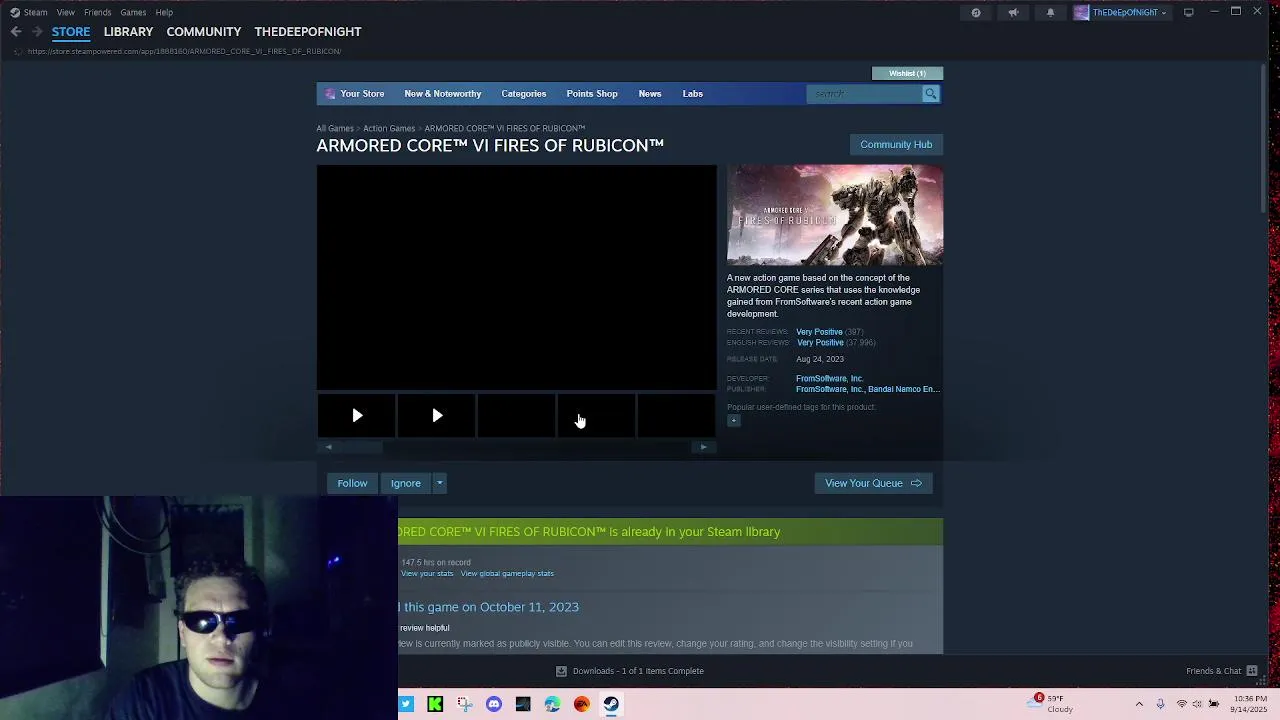Follow the Action Games breadcrumb

389,128
